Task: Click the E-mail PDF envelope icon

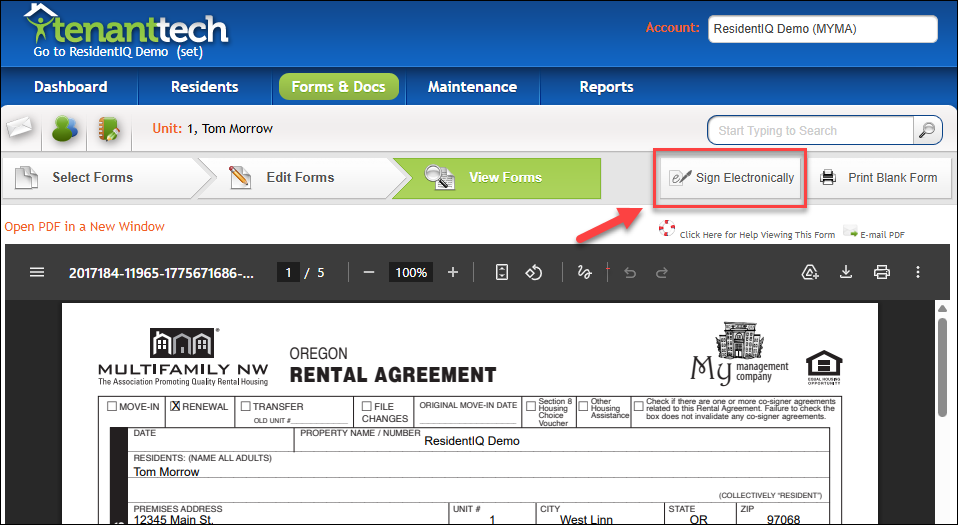Action: point(850,231)
